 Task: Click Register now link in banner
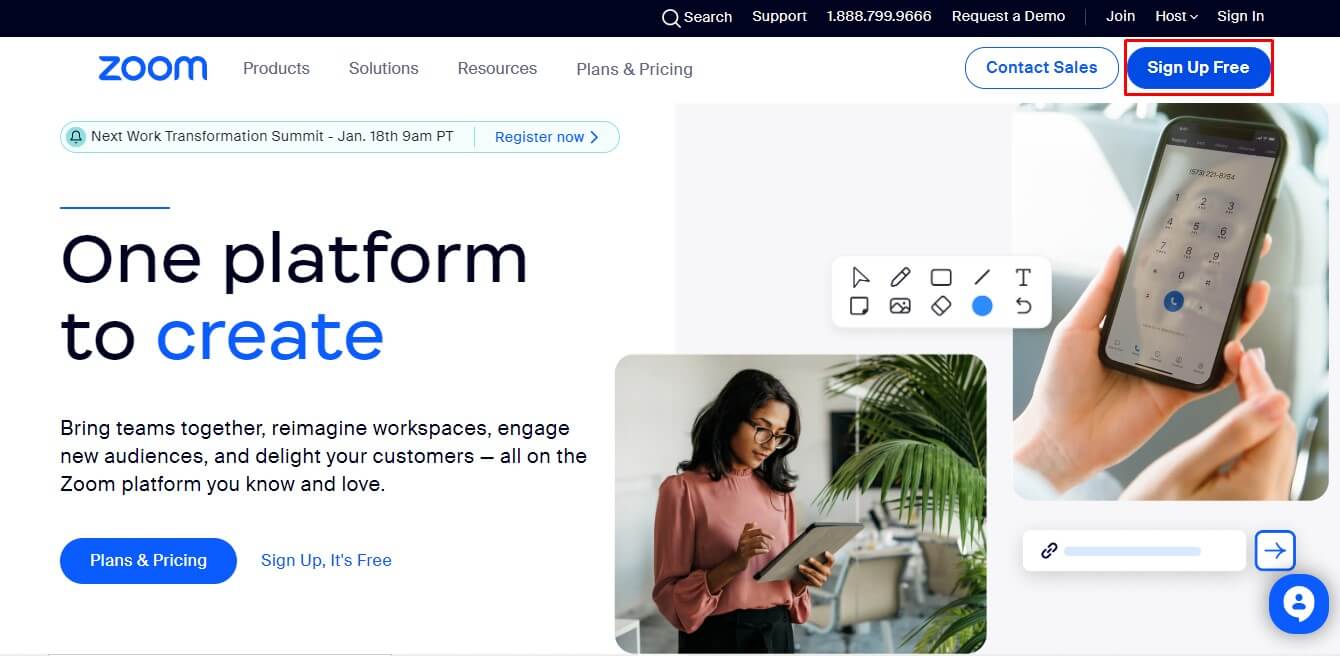click(547, 137)
